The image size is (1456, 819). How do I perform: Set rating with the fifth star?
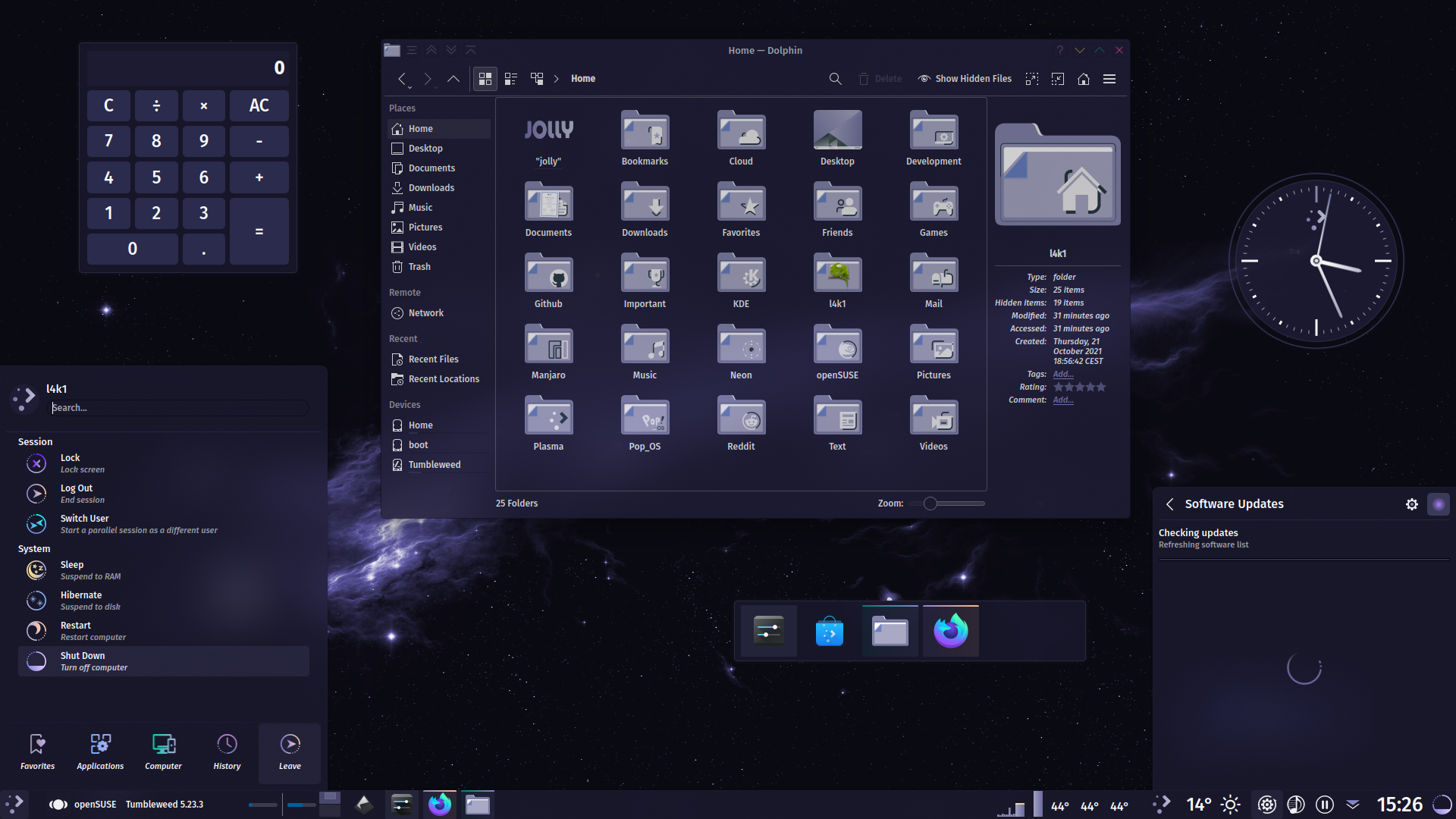[1101, 388]
